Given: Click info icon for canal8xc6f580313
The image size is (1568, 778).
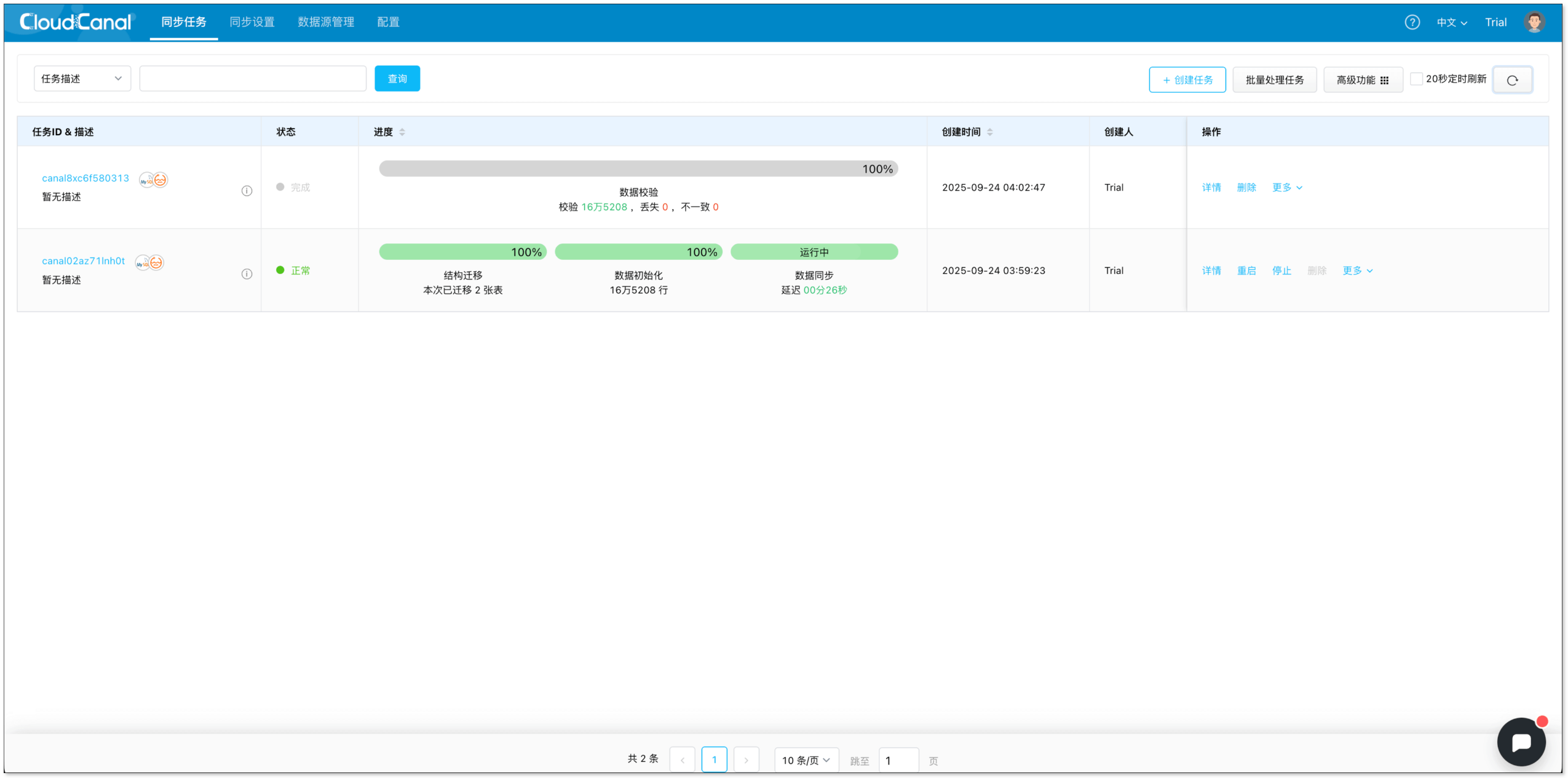Looking at the screenshot, I should (247, 191).
